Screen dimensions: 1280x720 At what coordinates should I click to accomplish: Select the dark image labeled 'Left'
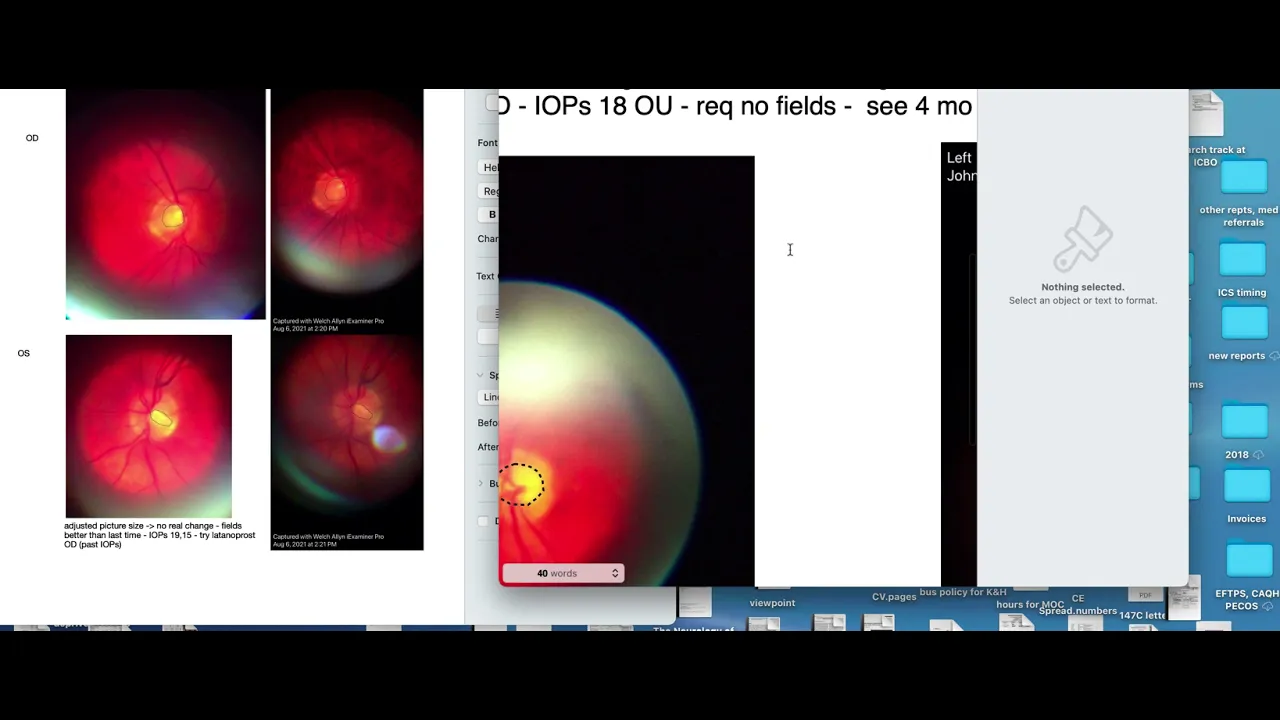[959, 364]
